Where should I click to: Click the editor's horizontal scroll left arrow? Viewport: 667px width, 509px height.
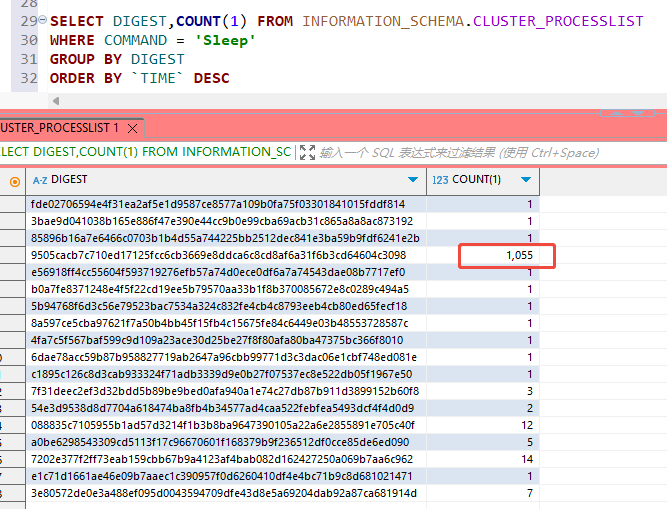coord(56,101)
